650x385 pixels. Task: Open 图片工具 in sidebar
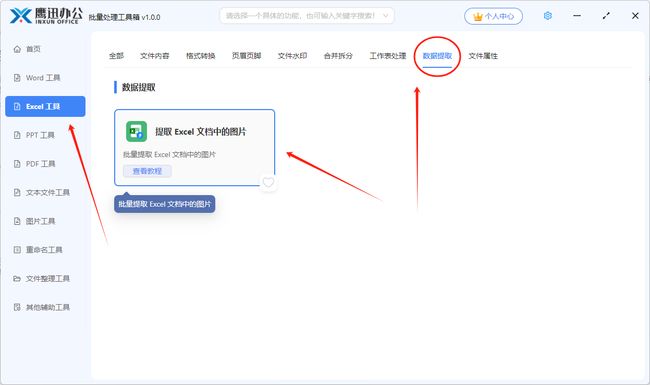40,221
